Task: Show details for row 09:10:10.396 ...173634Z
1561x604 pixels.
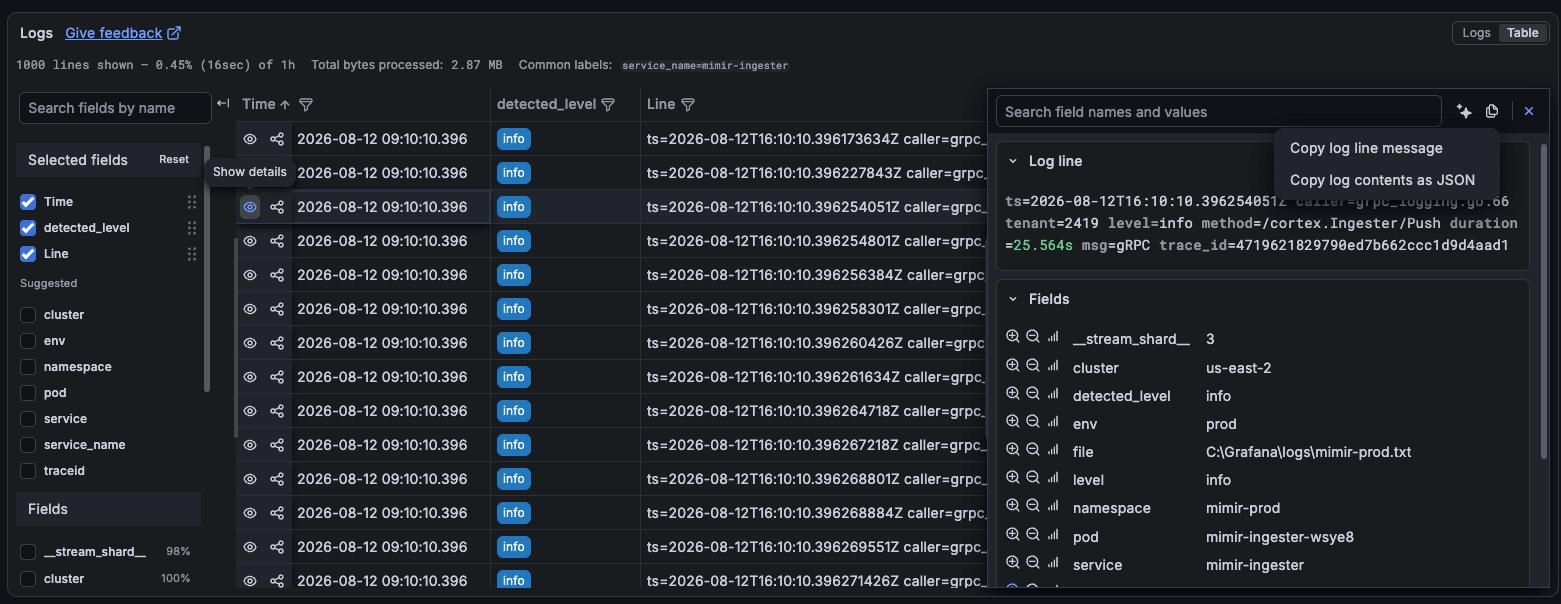Action: pyautogui.click(x=250, y=139)
